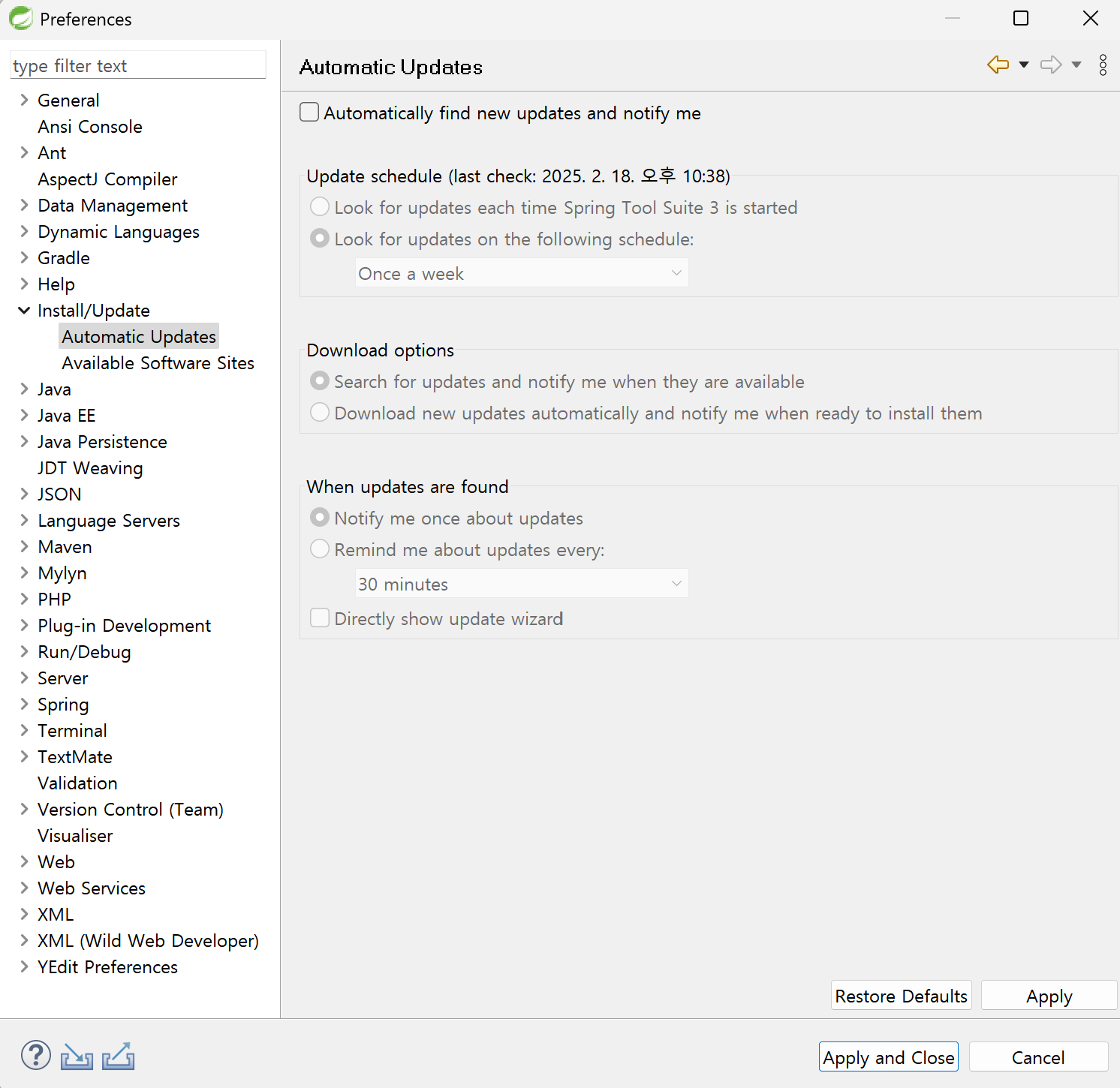Viewport: 1120px width, 1088px height.
Task: Open the back history dropdown arrow
Action: tap(1024, 65)
